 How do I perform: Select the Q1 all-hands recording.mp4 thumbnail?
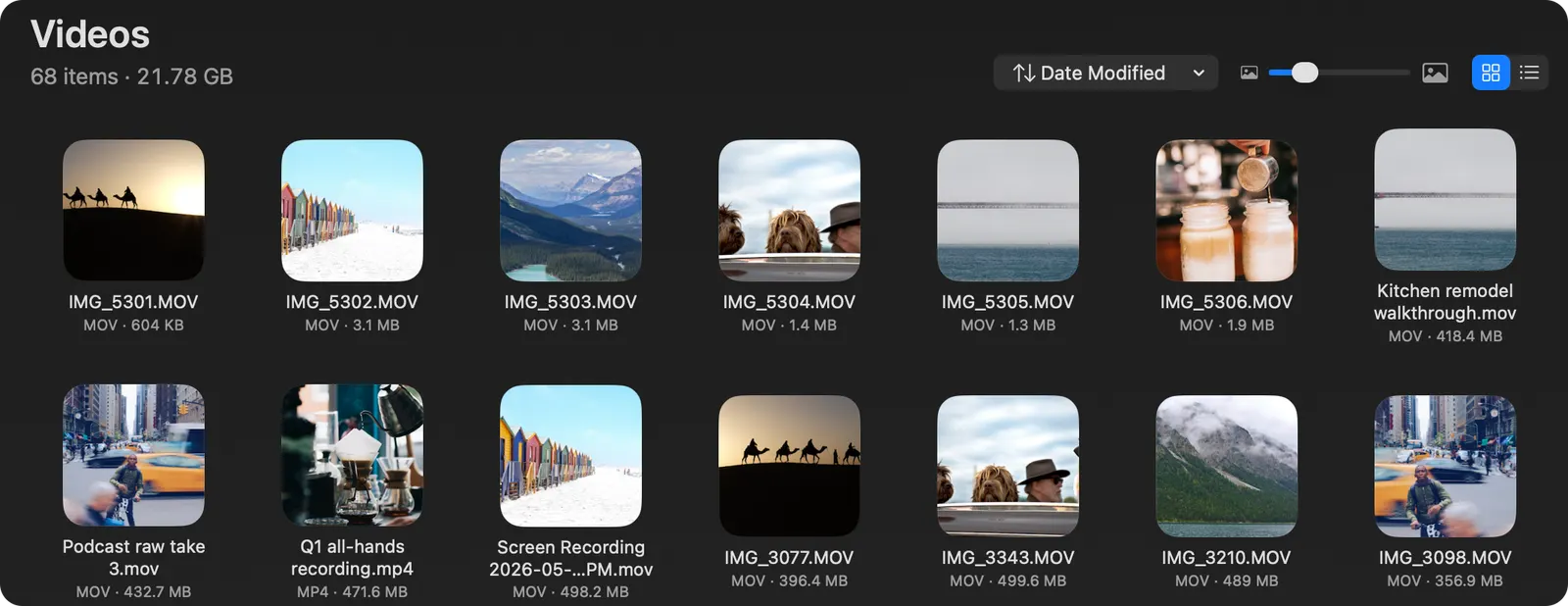352,455
